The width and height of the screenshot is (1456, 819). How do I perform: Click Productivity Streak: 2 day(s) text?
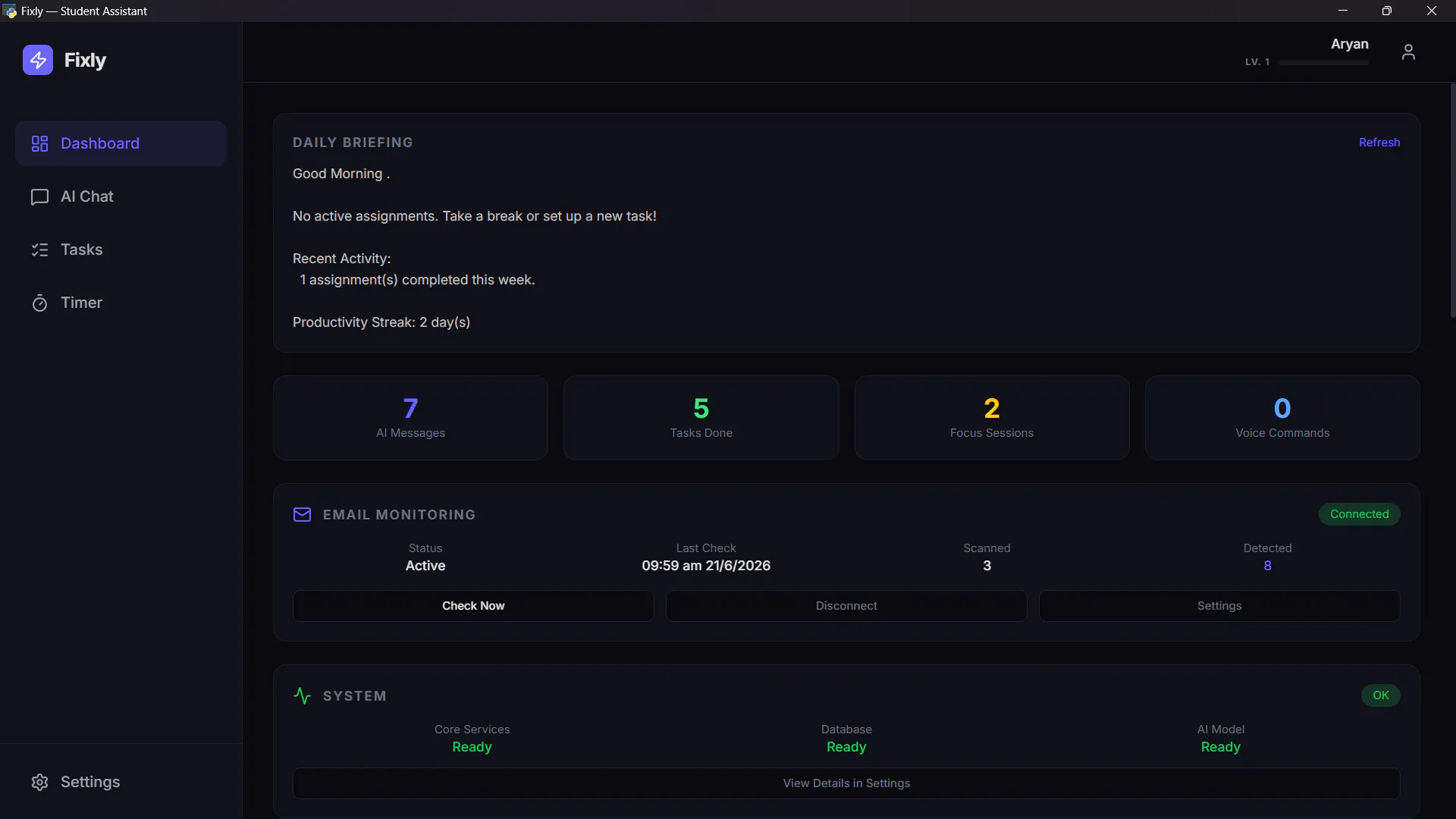pos(381,322)
